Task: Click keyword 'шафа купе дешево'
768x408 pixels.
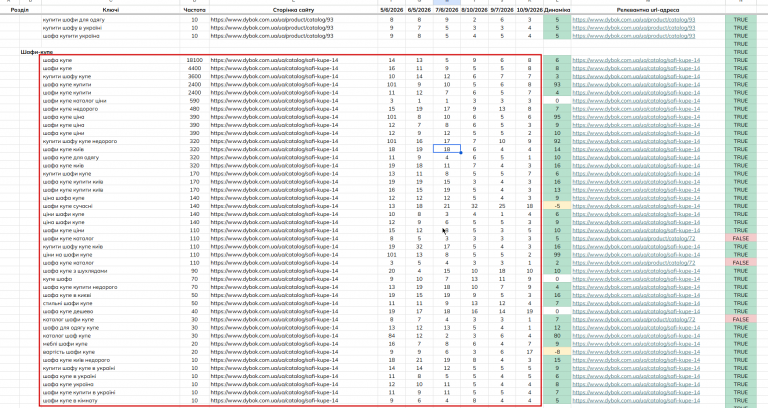Action: (x=68, y=312)
